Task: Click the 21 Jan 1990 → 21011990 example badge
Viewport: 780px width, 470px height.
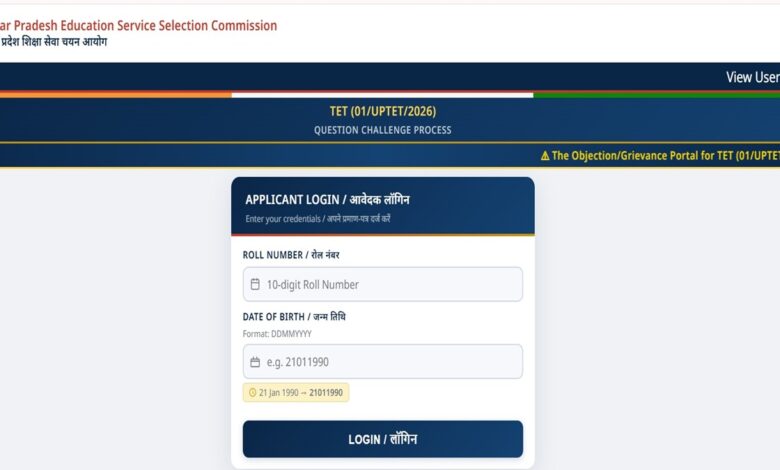Action: pos(296,393)
